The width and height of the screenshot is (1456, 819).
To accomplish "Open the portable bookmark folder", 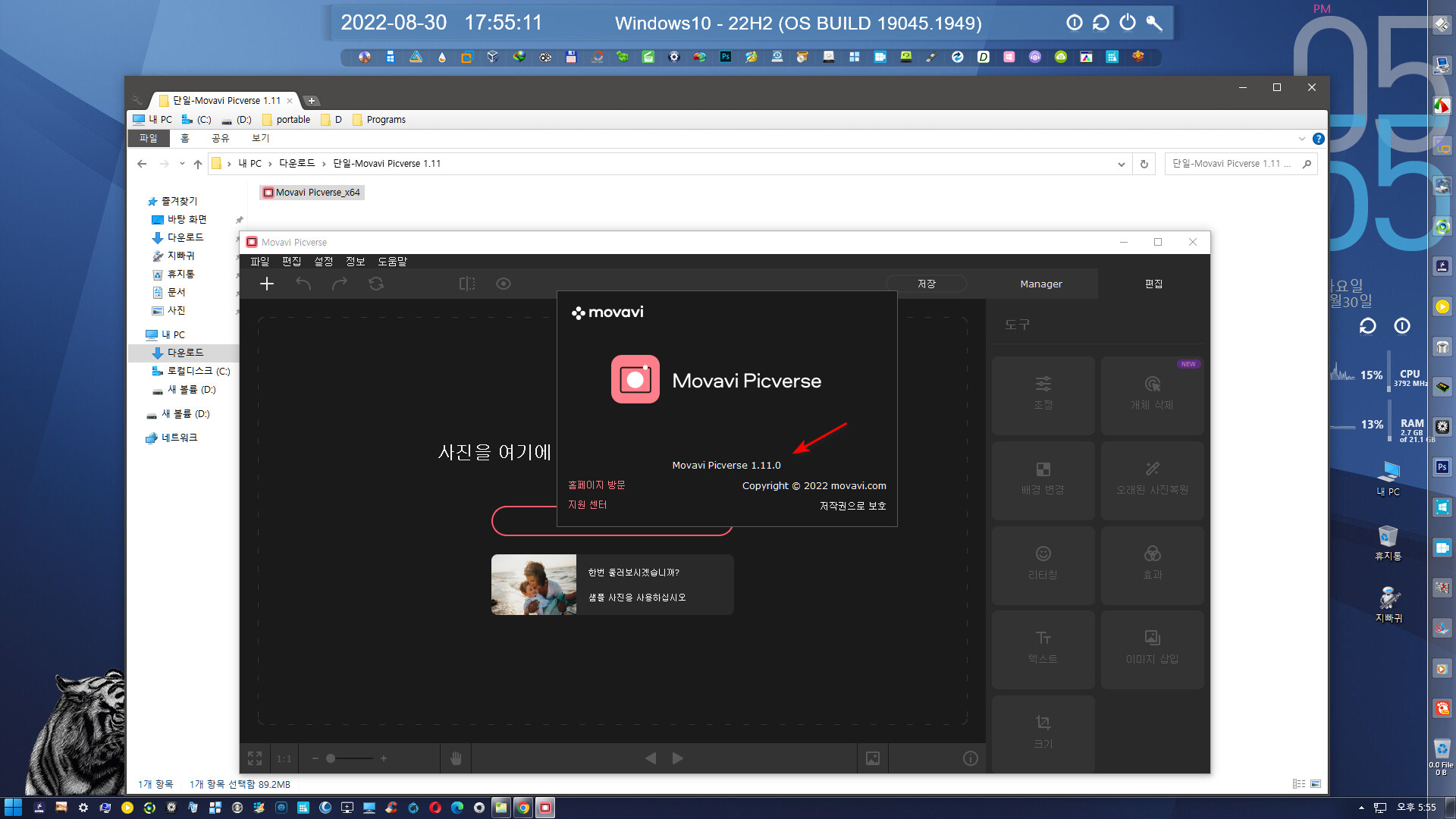I will [x=286, y=120].
